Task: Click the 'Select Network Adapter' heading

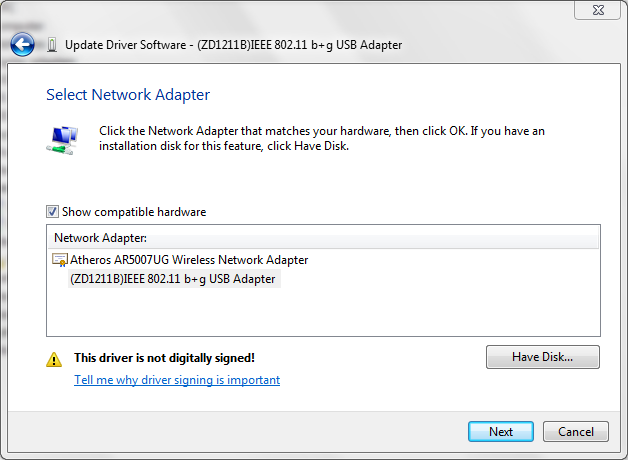Action: point(128,95)
